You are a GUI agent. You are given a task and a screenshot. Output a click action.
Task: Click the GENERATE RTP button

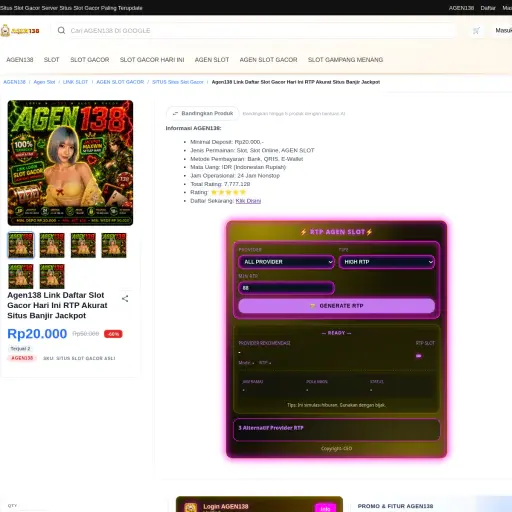[337, 306]
